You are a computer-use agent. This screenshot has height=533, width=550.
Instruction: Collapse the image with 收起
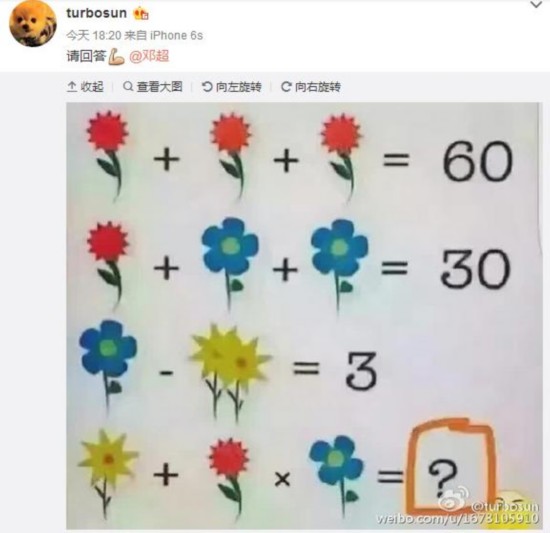pyautogui.click(x=85, y=86)
